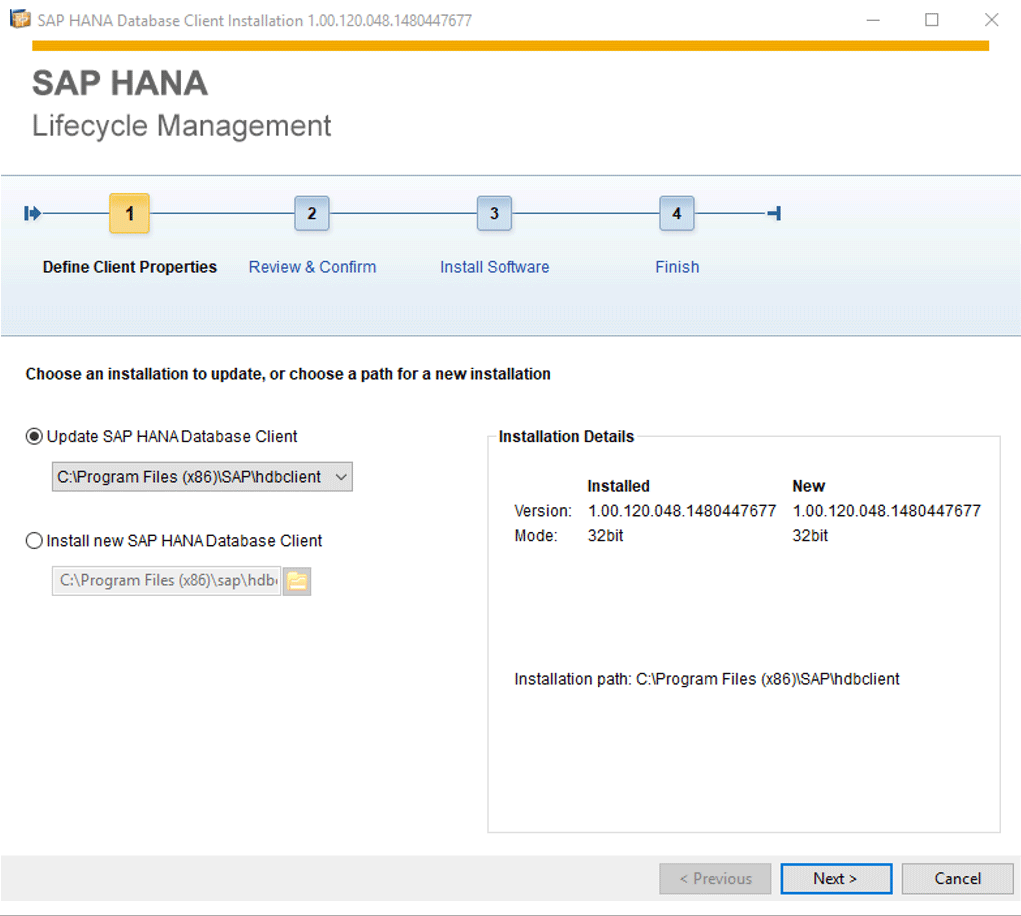Select step 4 box in the wizard

coord(677,213)
